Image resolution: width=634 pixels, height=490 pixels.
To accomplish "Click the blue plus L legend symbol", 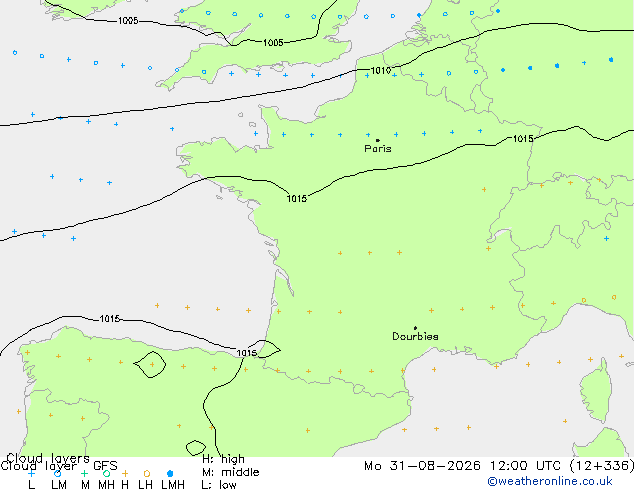I will 31,473.
